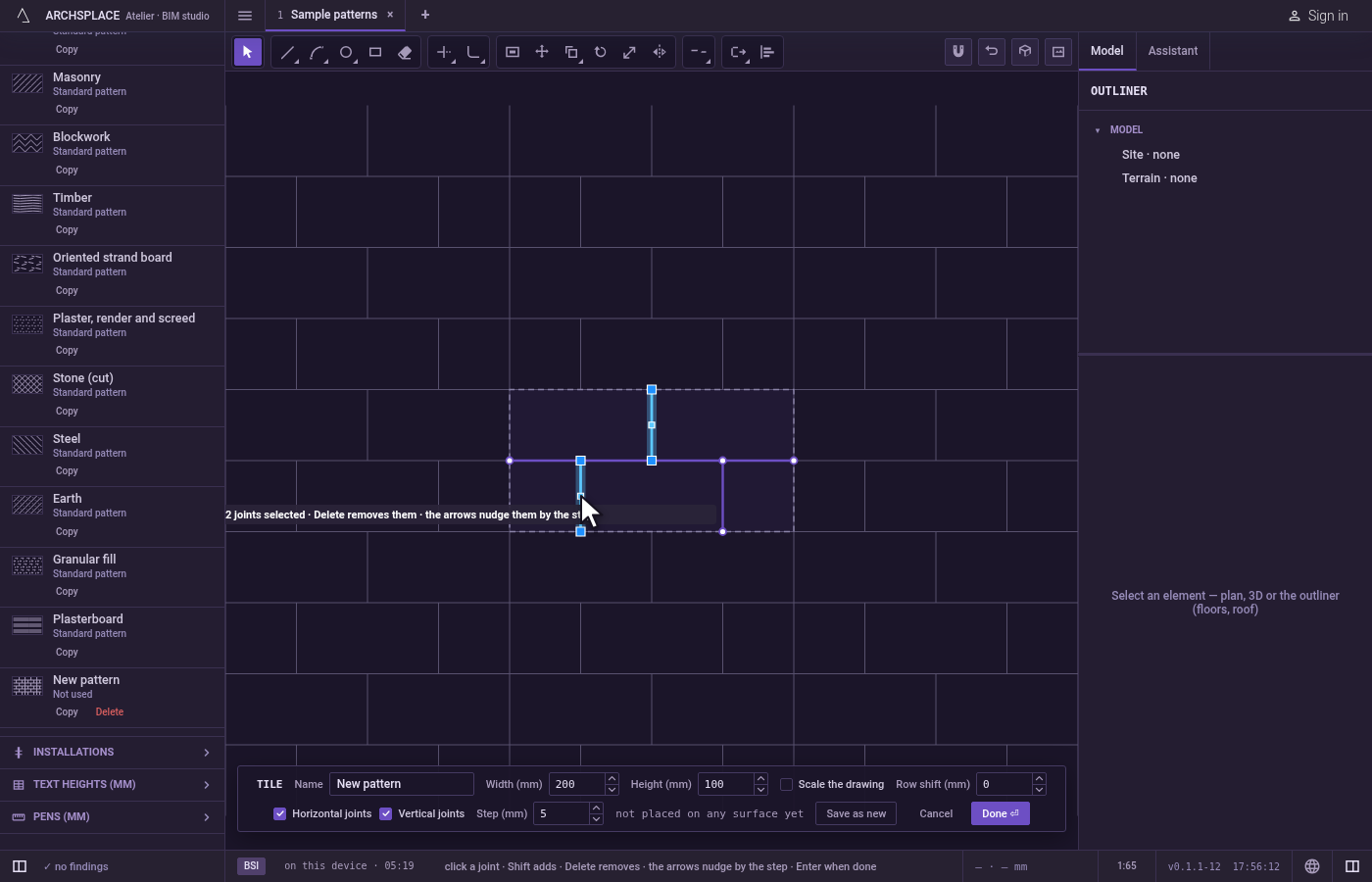
Task: Click Sign in
Action: point(1318,16)
